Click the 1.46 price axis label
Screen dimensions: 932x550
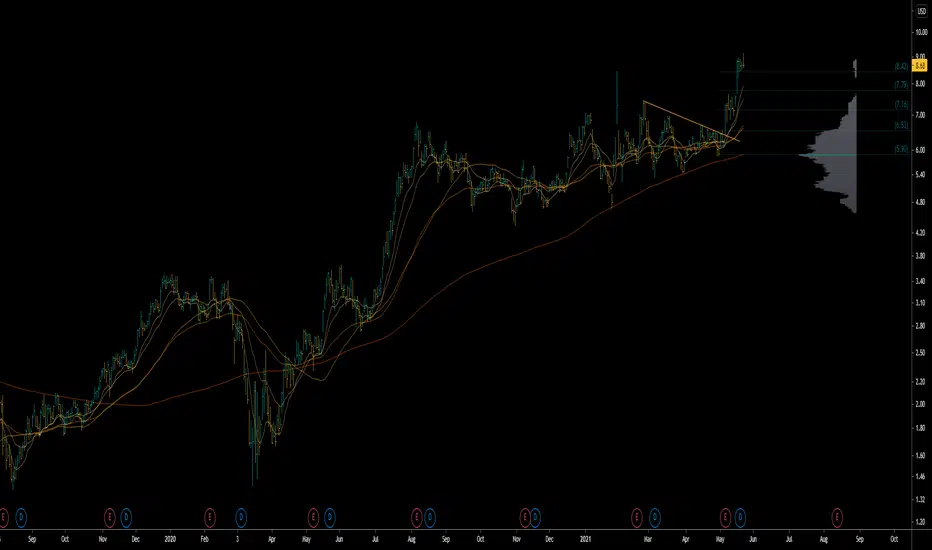coord(920,477)
